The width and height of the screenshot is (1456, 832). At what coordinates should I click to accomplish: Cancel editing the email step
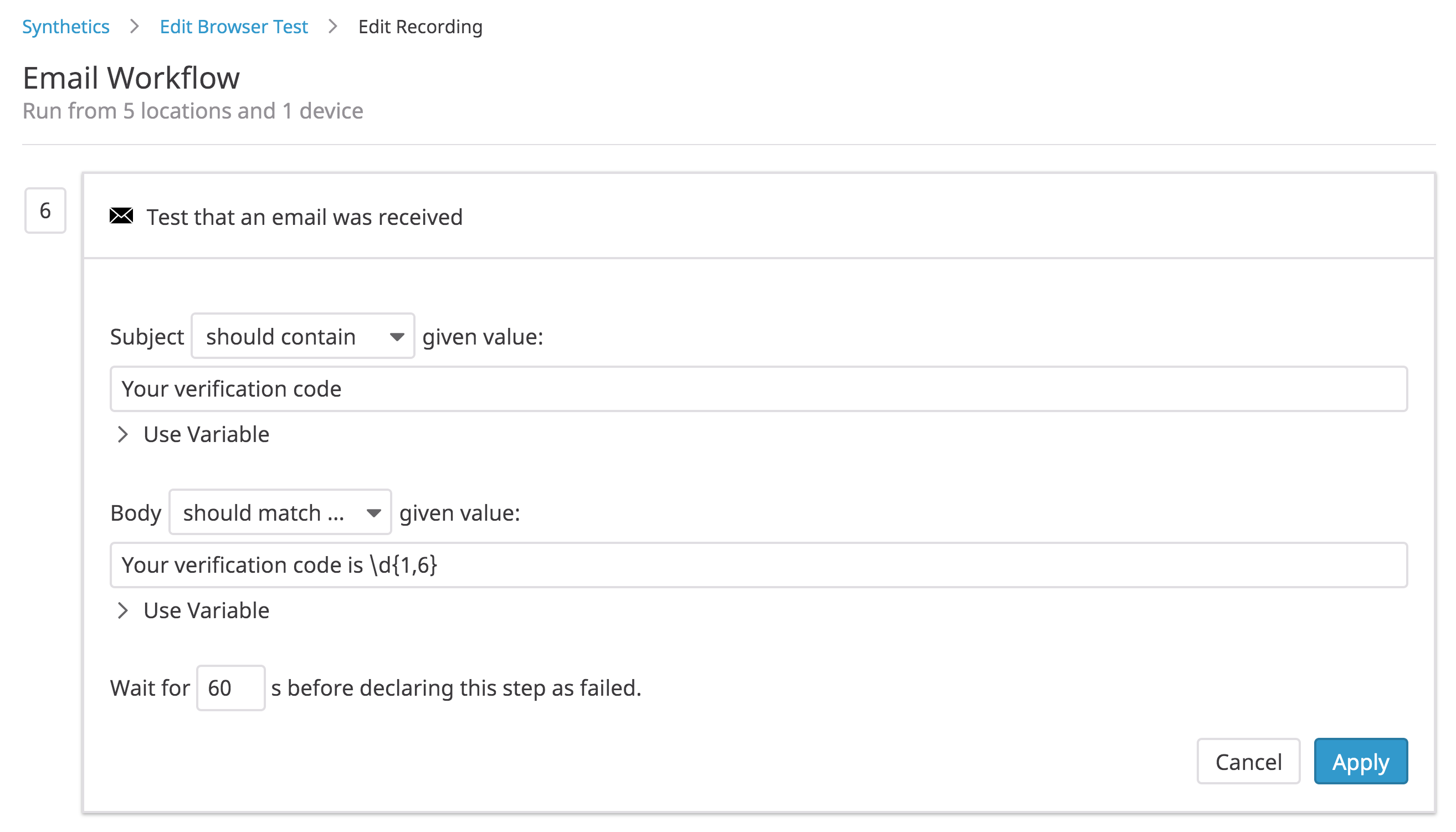pyautogui.click(x=1249, y=761)
